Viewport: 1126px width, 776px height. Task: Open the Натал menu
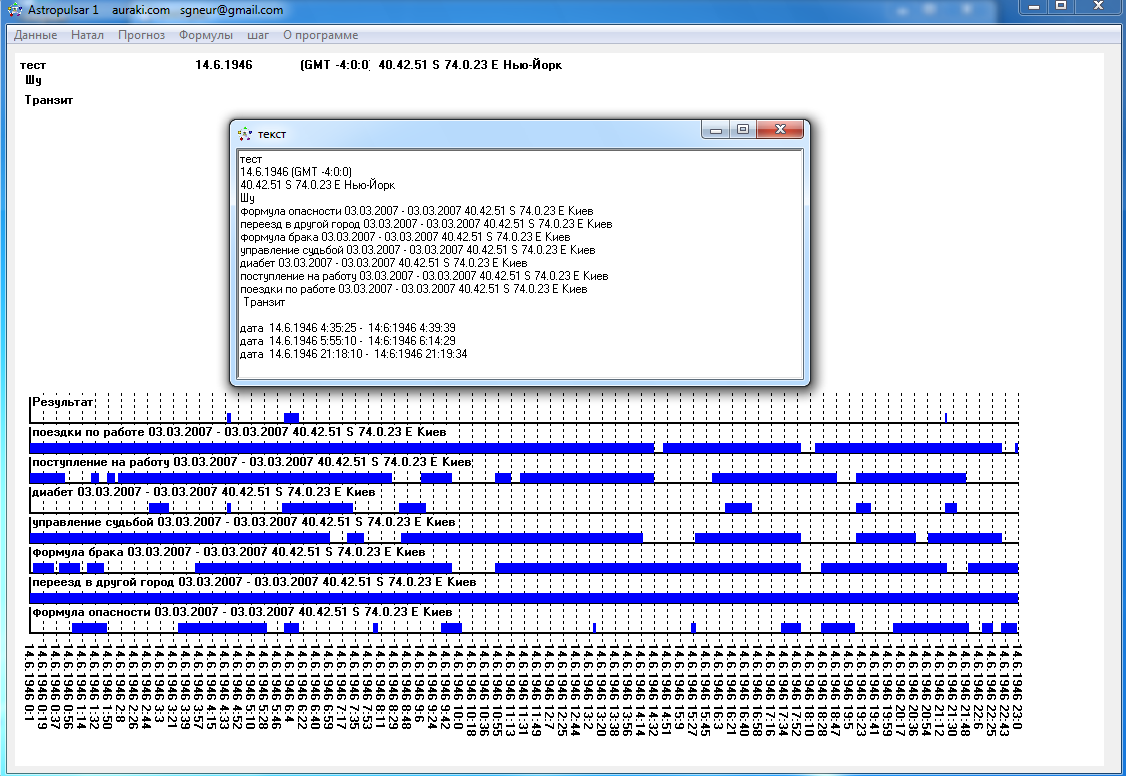[87, 35]
